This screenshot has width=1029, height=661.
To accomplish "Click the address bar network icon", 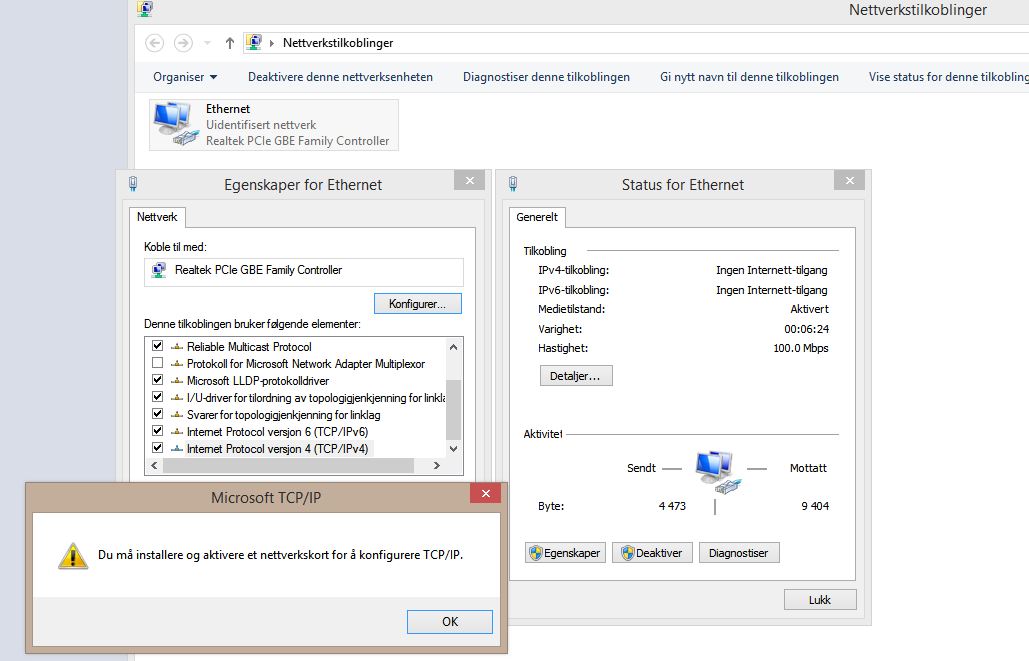I will (253, 43).
